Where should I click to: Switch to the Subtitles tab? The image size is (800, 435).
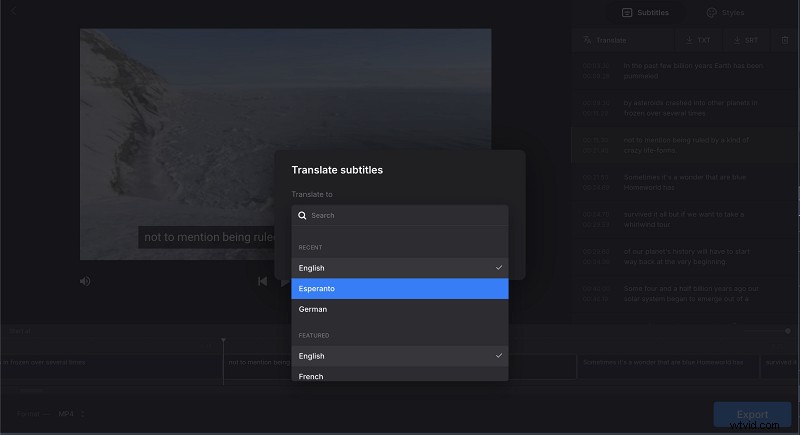click(645, 13)
